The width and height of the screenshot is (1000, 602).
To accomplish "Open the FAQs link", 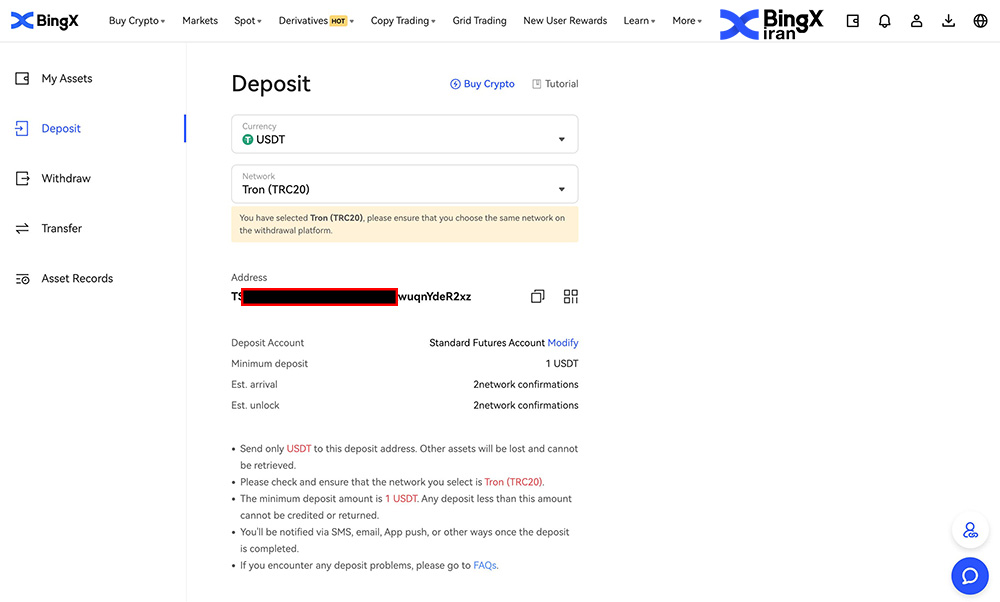I will (x=485, y=566).
